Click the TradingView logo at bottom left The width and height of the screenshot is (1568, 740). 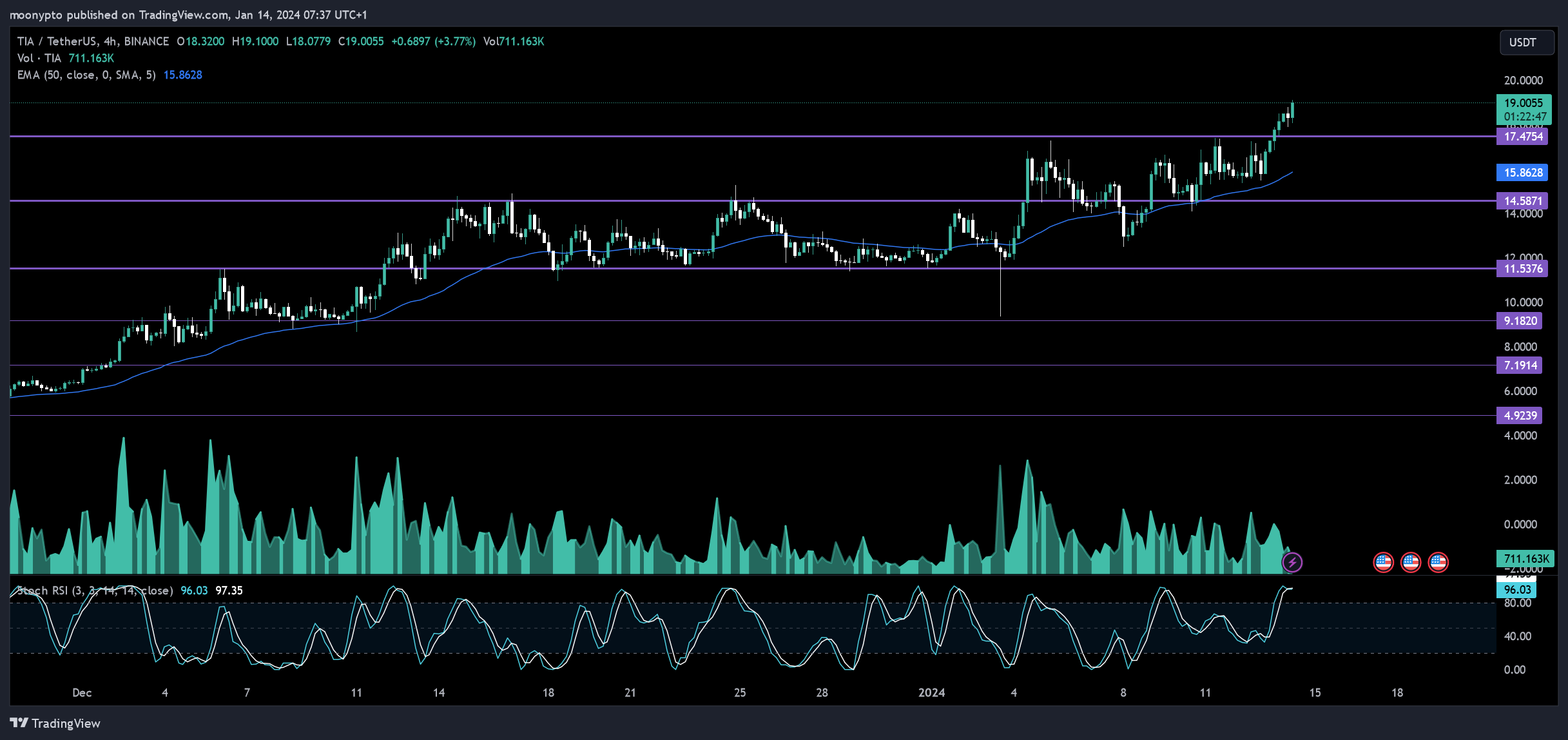click(x=55, y=723)
